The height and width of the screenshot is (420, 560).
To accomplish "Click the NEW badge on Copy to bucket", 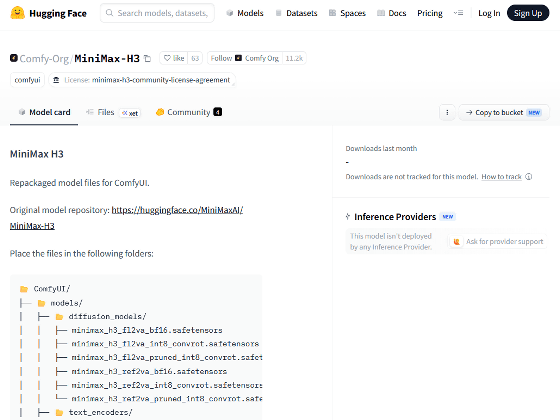I will click(534, 112).
